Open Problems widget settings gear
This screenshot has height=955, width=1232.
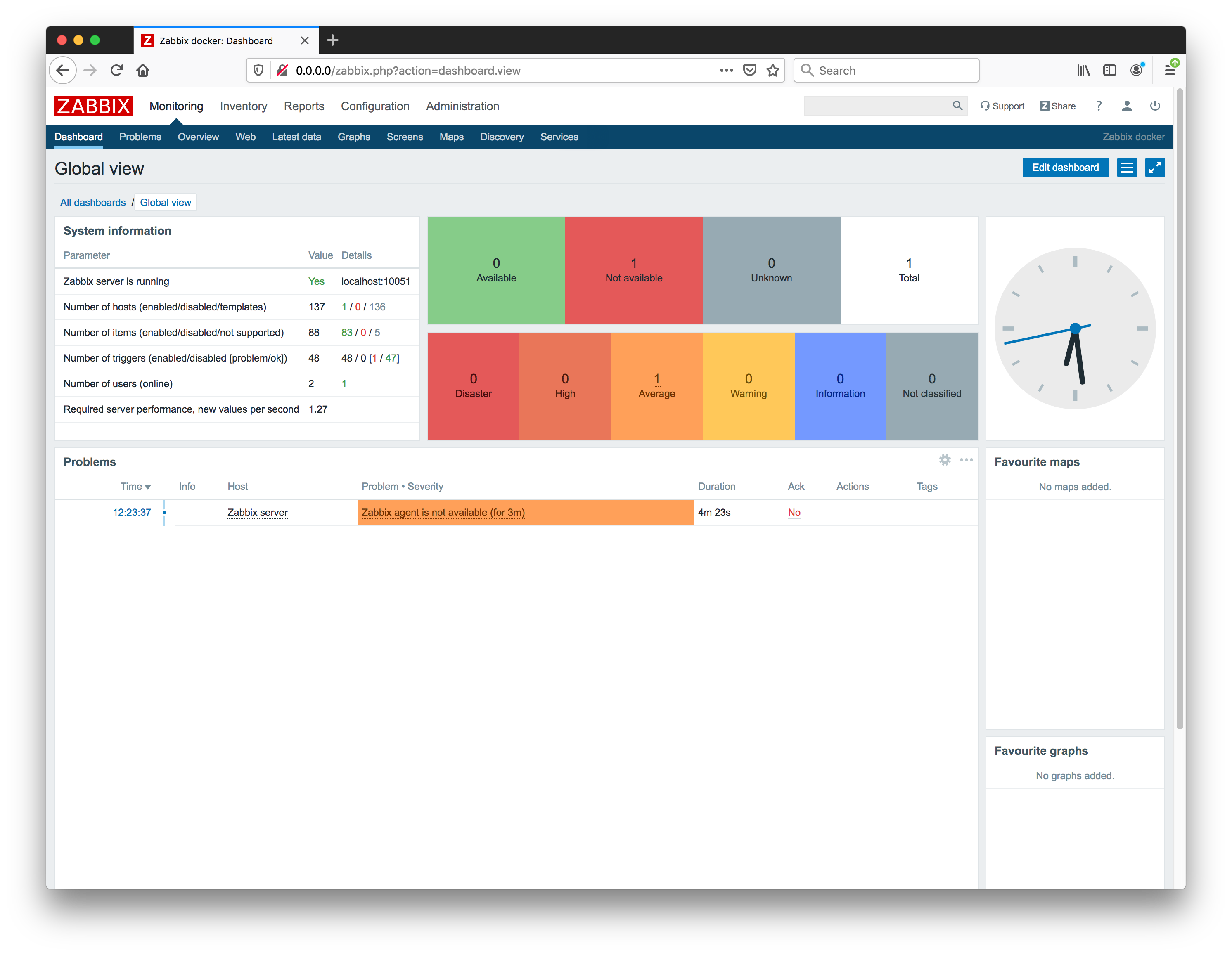click(945, 460)
